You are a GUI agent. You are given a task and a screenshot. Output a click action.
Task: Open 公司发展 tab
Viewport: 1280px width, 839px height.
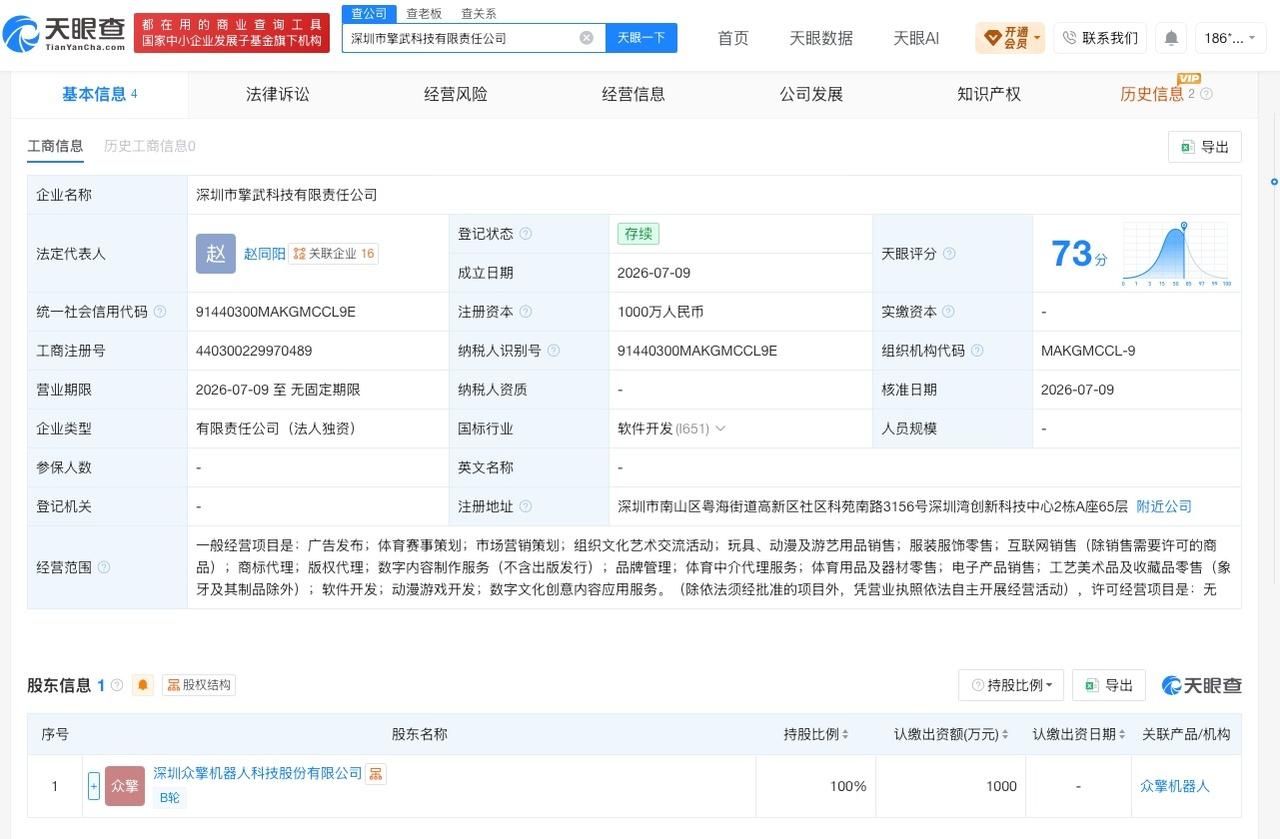pos(811,94)
